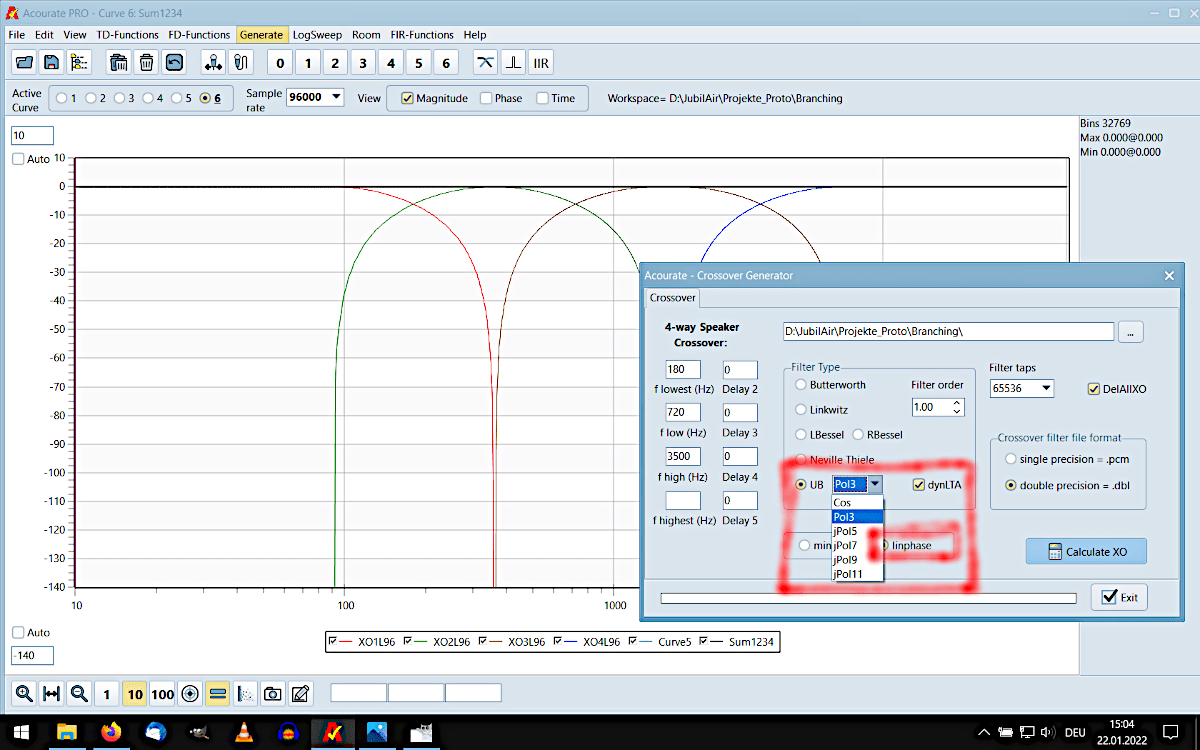
Task: Uncheck the Magnitude view checkbox
Action: (x=407, y=98)
